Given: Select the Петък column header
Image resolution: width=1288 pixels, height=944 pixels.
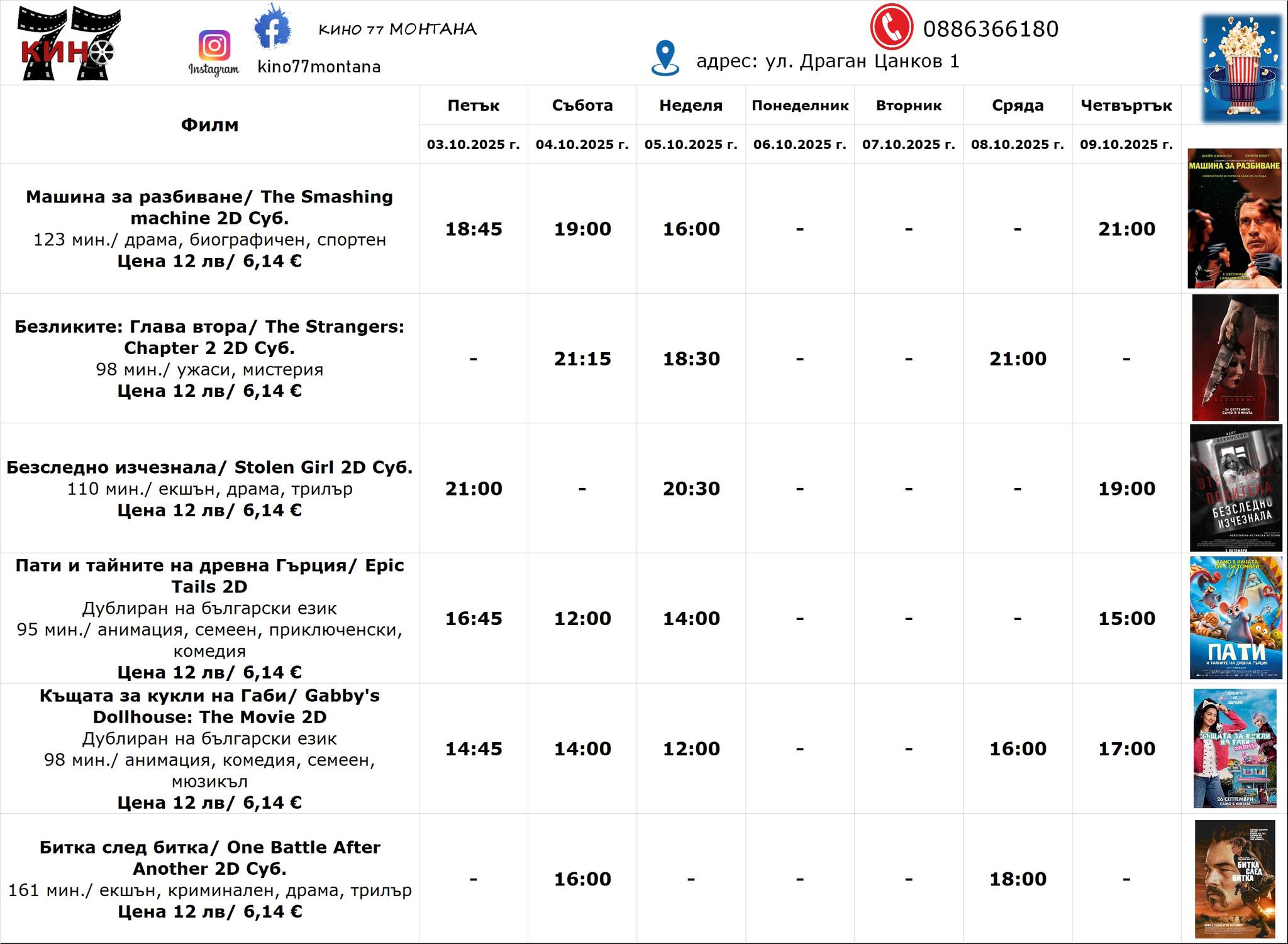Looking at the screenshot, I should [473, 106].
